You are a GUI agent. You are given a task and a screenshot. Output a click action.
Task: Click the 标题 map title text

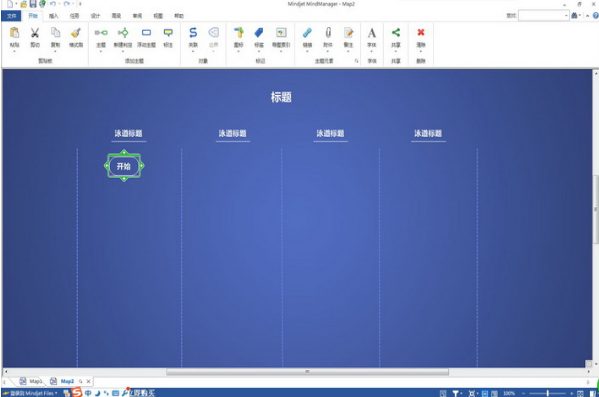(281, 97)
